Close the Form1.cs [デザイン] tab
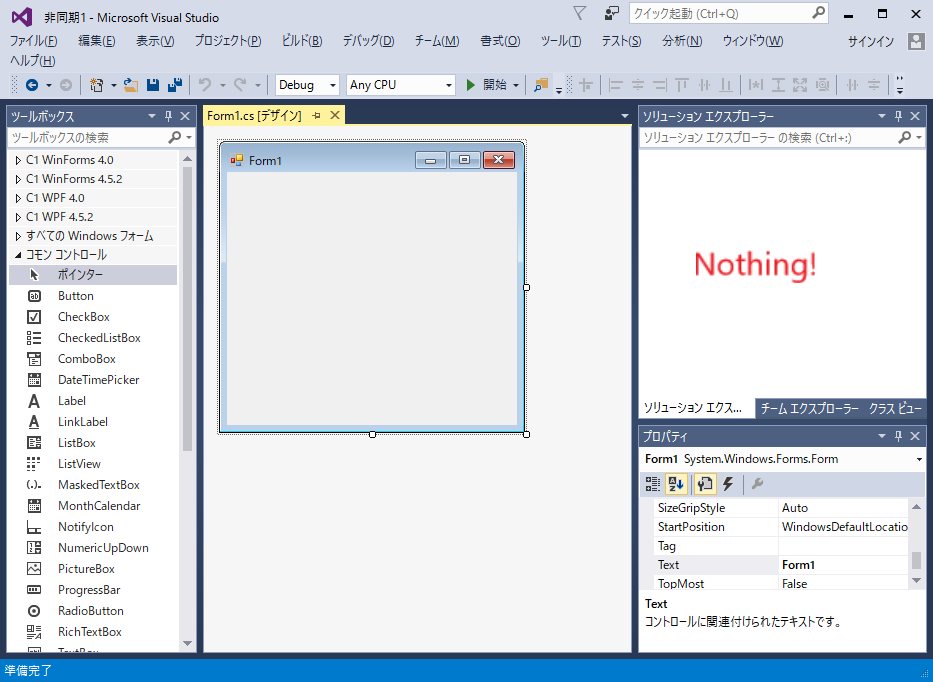 pos(335,115)
